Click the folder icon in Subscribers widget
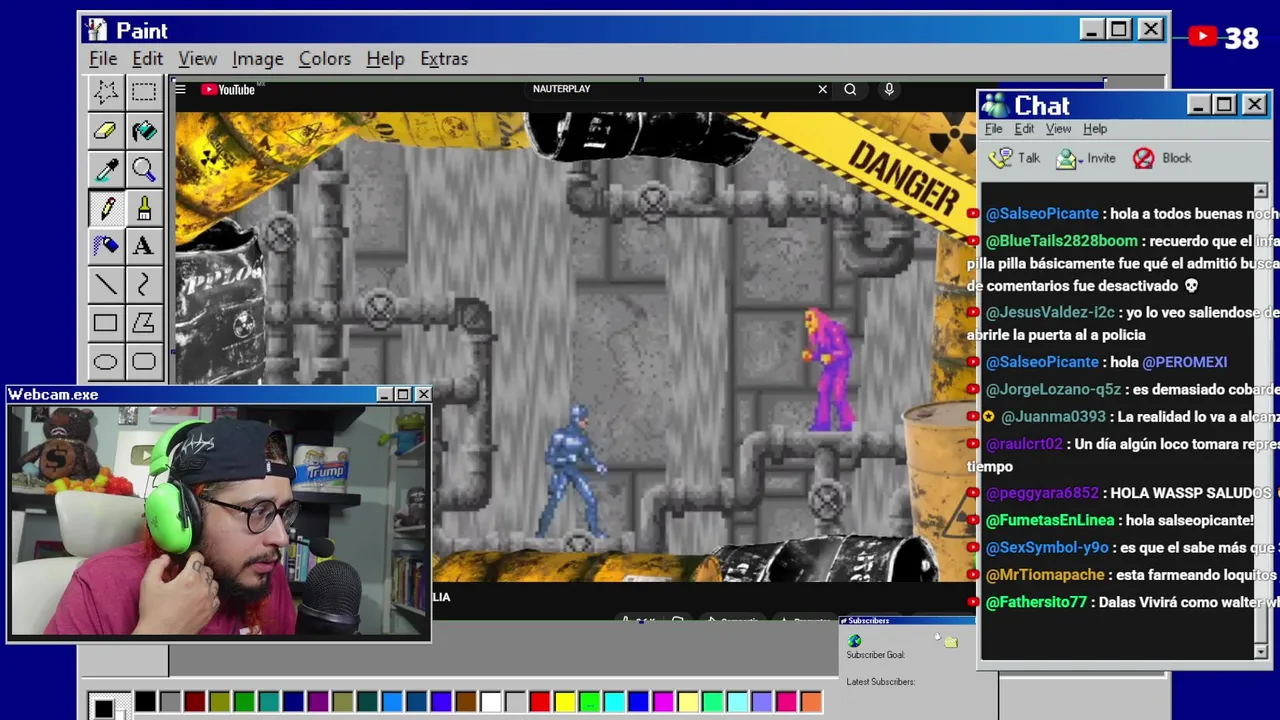This screenshot has height=720, width=1280. 950,642
